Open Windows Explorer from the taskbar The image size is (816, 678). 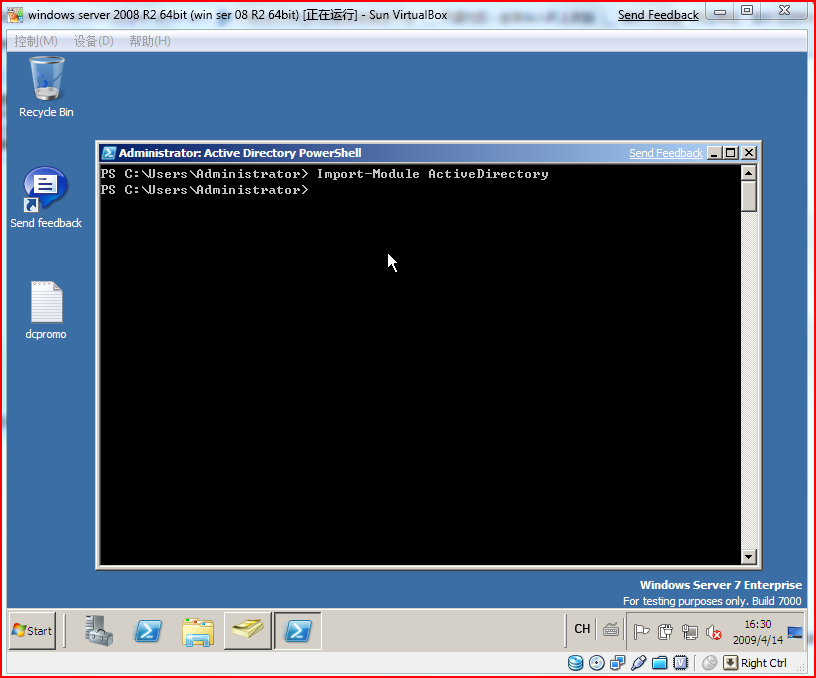[x=198, y=632]
